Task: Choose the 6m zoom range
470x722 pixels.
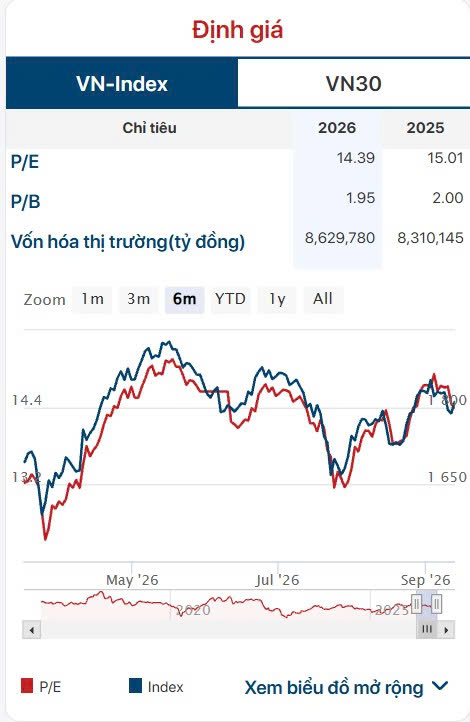Action: [x=185, y=299]
